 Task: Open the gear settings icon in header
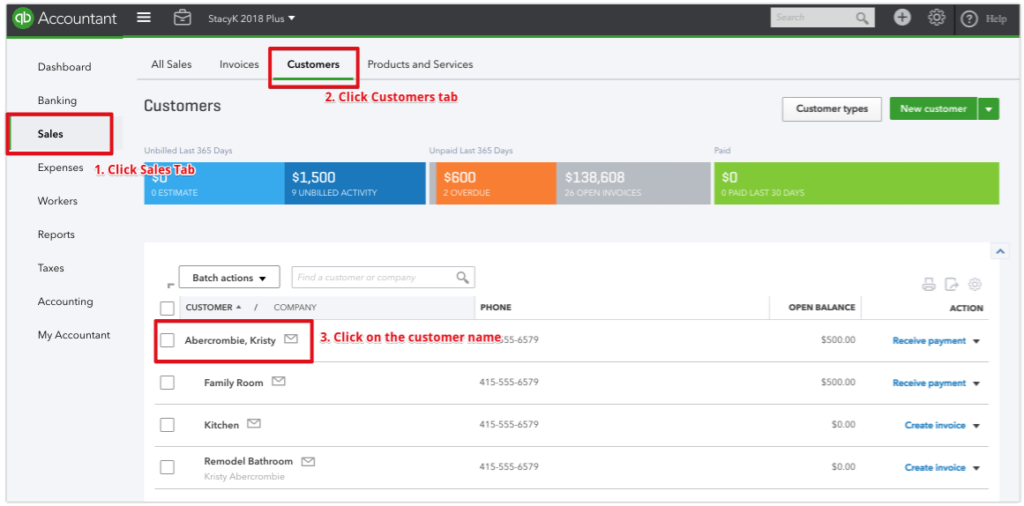936,18
